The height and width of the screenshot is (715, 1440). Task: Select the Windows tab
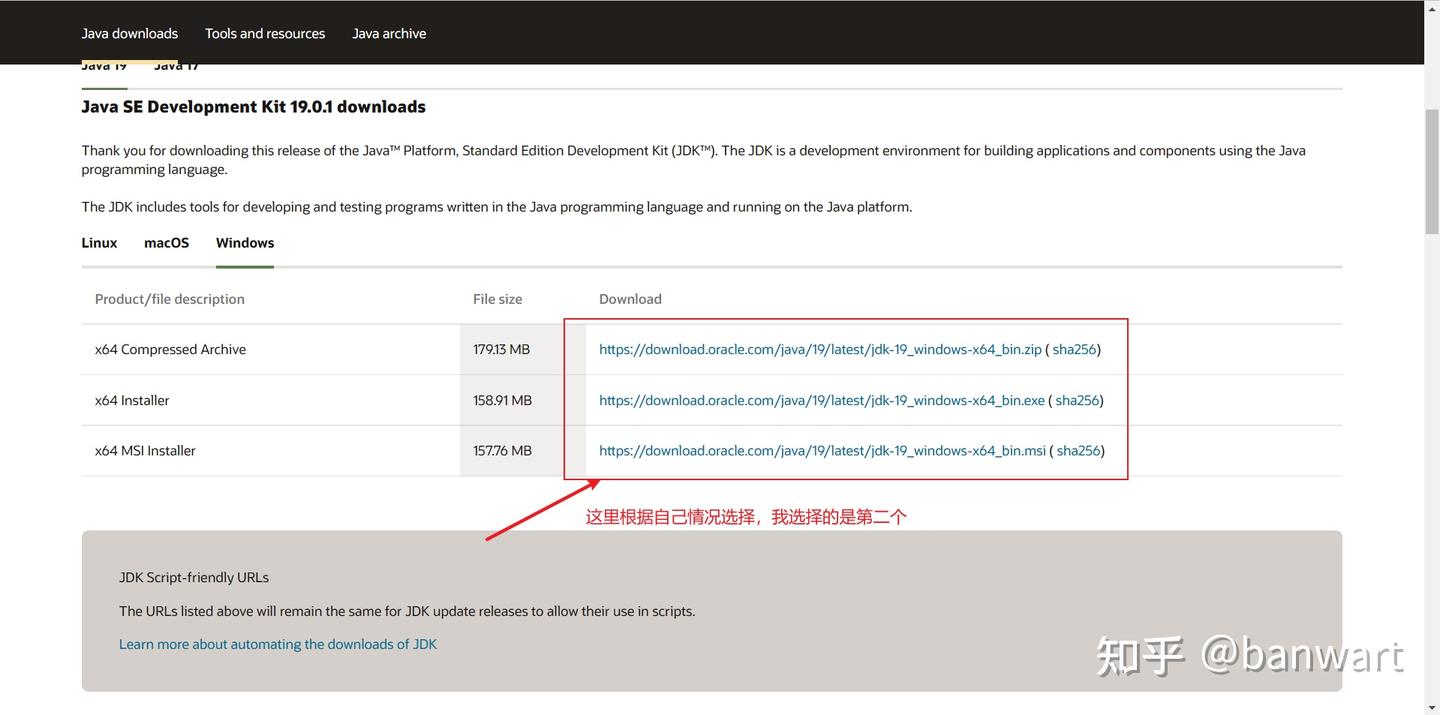(x=245, y=243)
